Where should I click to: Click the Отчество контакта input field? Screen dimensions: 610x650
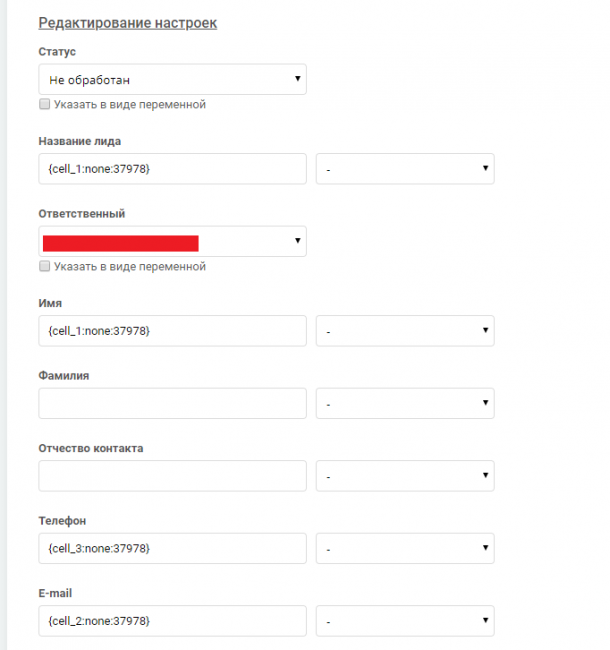[172, 476]
